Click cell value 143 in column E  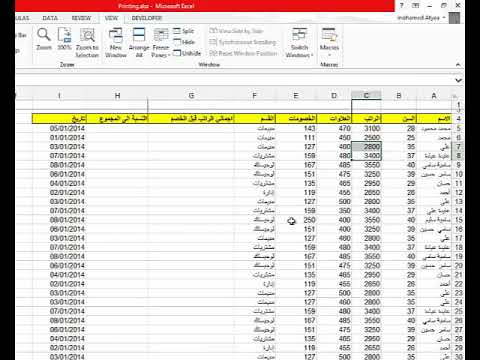point(296,128)
